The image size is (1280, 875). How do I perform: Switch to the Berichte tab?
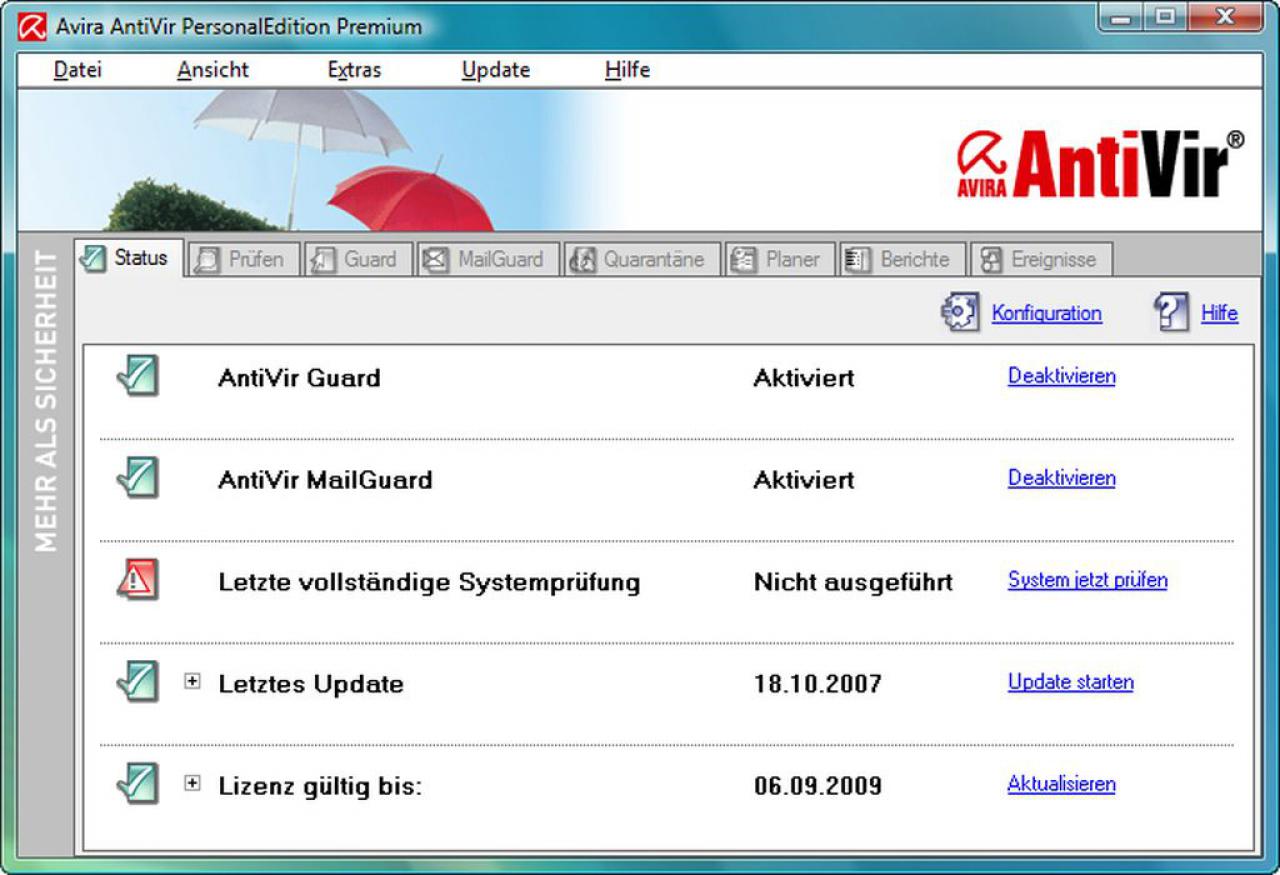click(x=902, y=259)
